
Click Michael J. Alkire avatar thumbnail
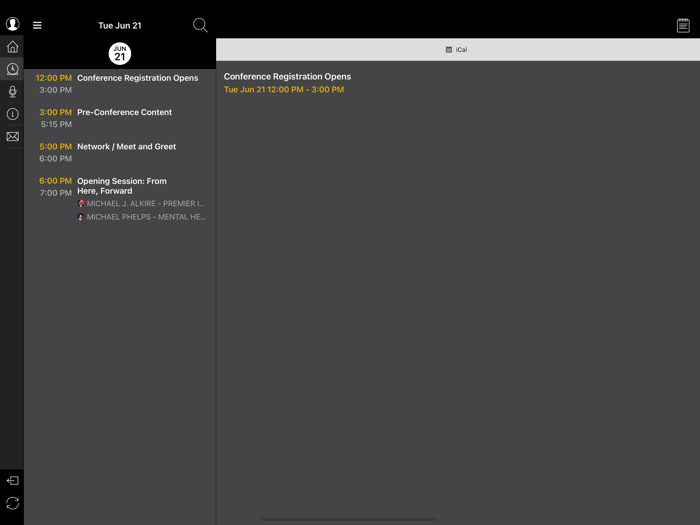click(x=81, y=204)
